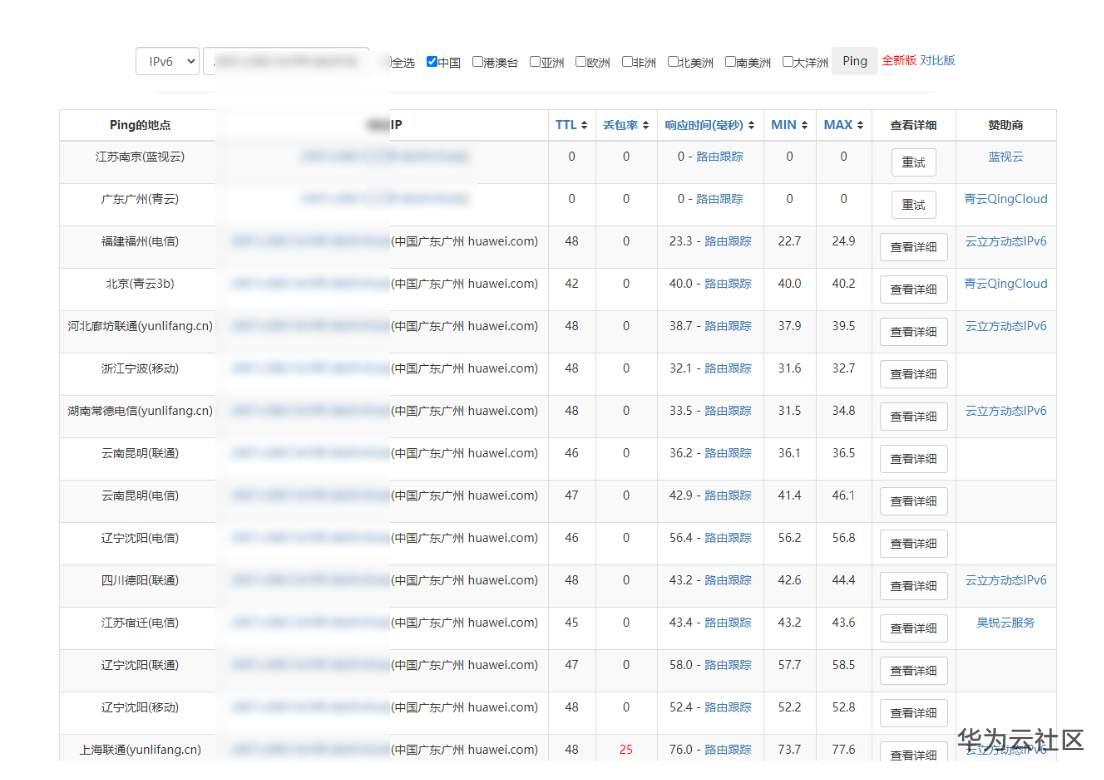Sort table by TTL column

tap(571, 125)
